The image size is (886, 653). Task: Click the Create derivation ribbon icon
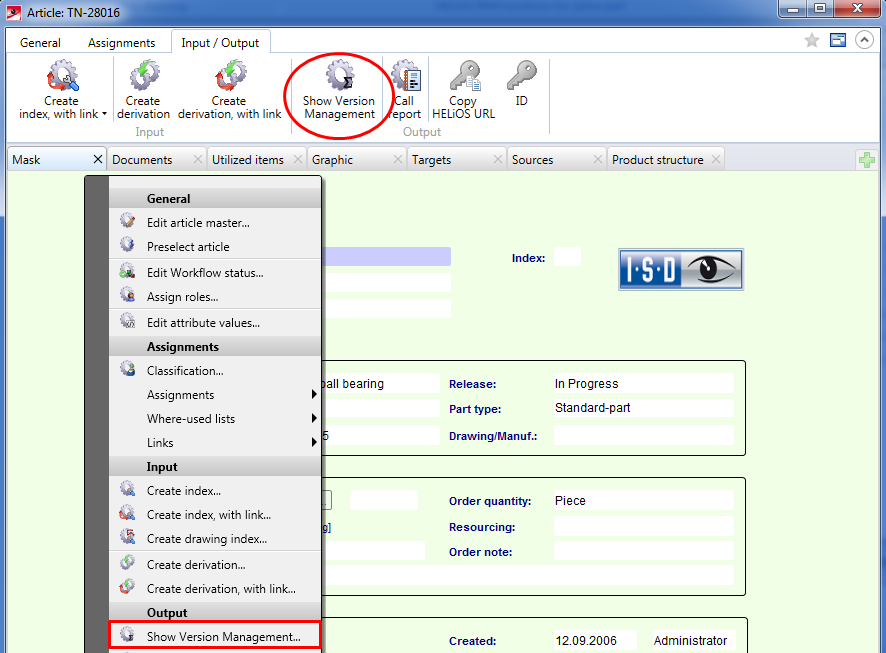click(x=143, y=77)
